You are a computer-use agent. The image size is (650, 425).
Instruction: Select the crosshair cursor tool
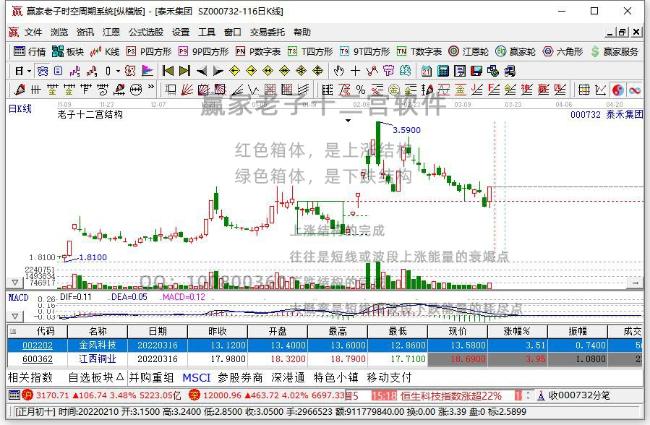pos(355,71)
